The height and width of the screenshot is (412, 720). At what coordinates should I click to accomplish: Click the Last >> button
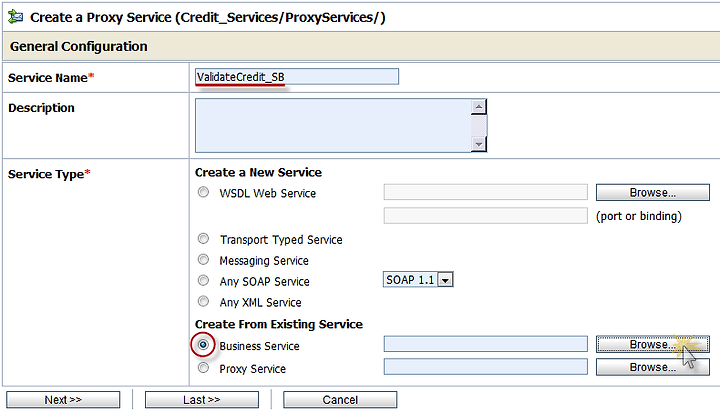(202, 400)
